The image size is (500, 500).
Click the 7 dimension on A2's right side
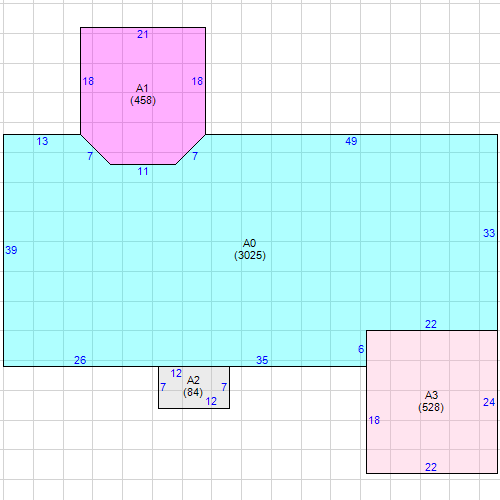[224, 387]
